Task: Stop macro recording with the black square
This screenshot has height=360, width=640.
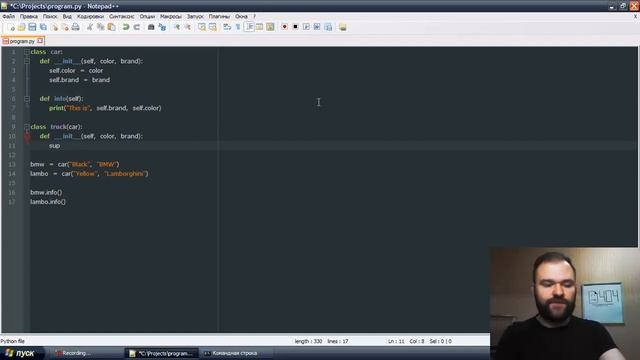Action: point(295,27)
